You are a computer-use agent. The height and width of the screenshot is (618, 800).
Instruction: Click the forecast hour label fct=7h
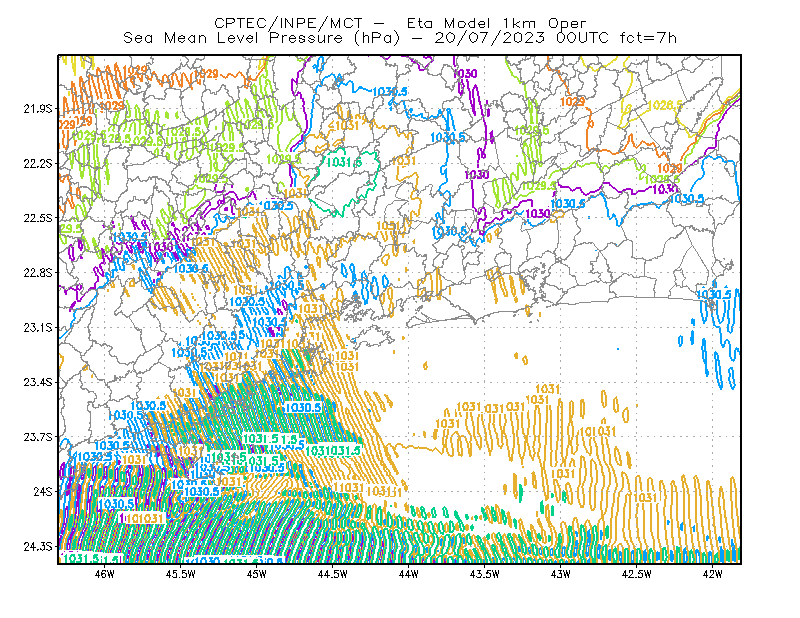click(648, 38)
